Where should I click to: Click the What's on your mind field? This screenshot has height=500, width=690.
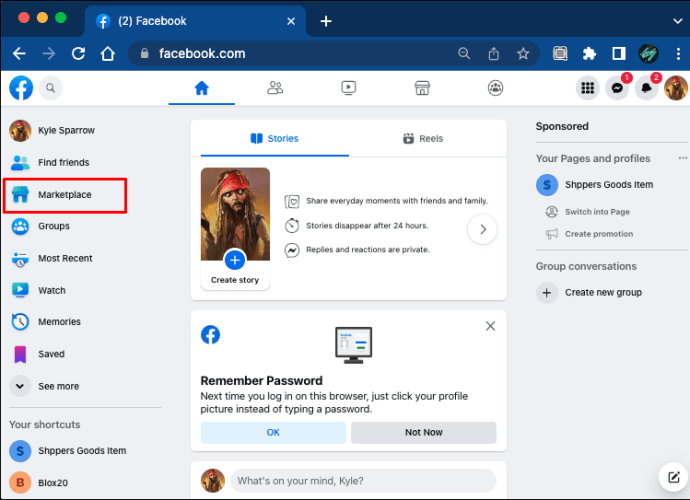[x=363, y=481]
